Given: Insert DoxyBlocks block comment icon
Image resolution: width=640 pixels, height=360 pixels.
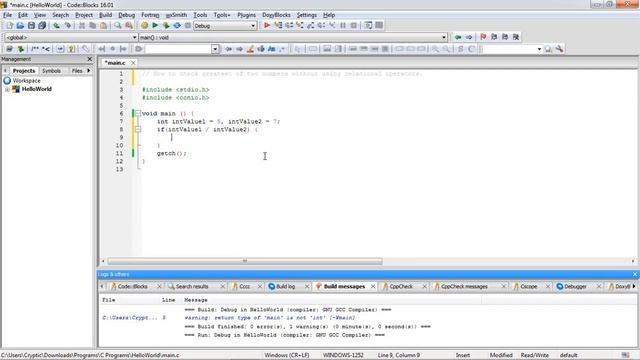Looking at the screenshot, I should (x=35, y=49).
